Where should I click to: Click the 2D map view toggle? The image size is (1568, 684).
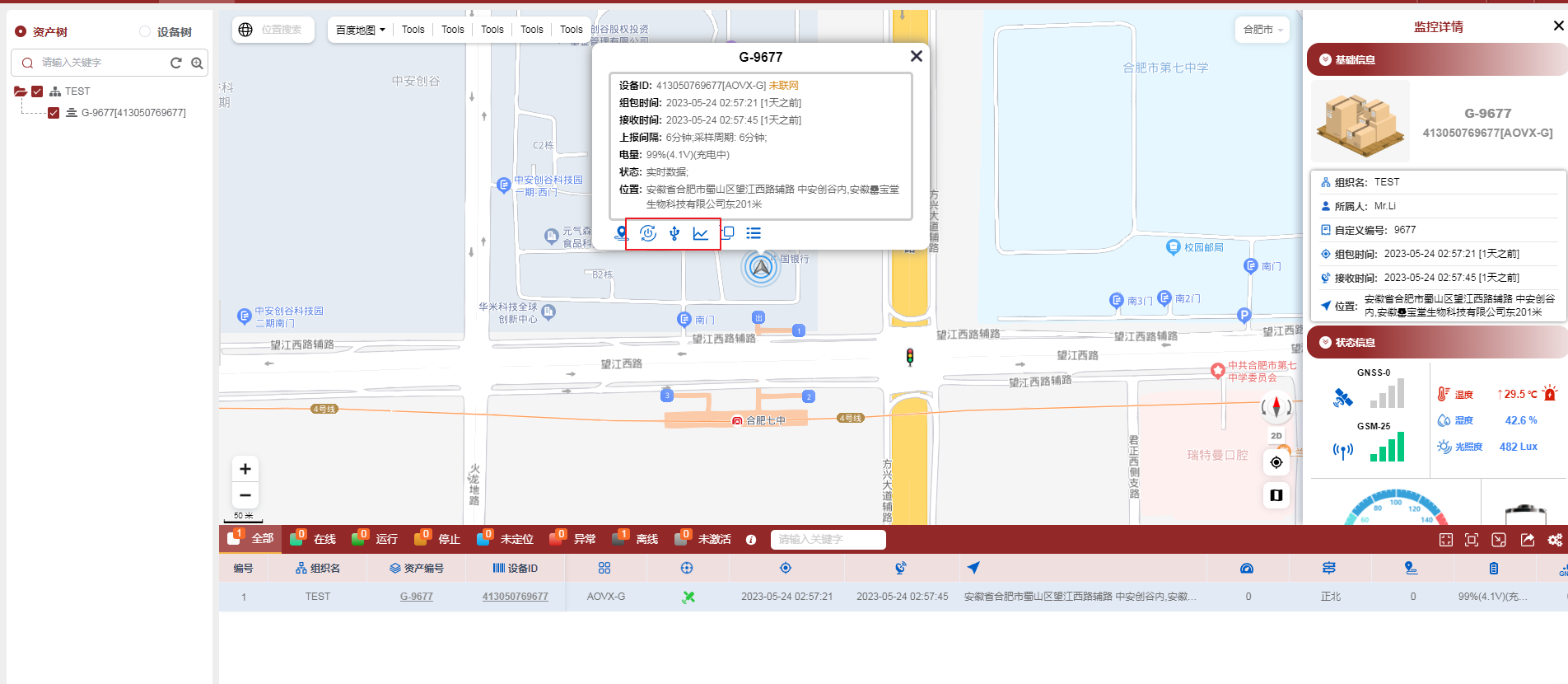(1276, 436)
